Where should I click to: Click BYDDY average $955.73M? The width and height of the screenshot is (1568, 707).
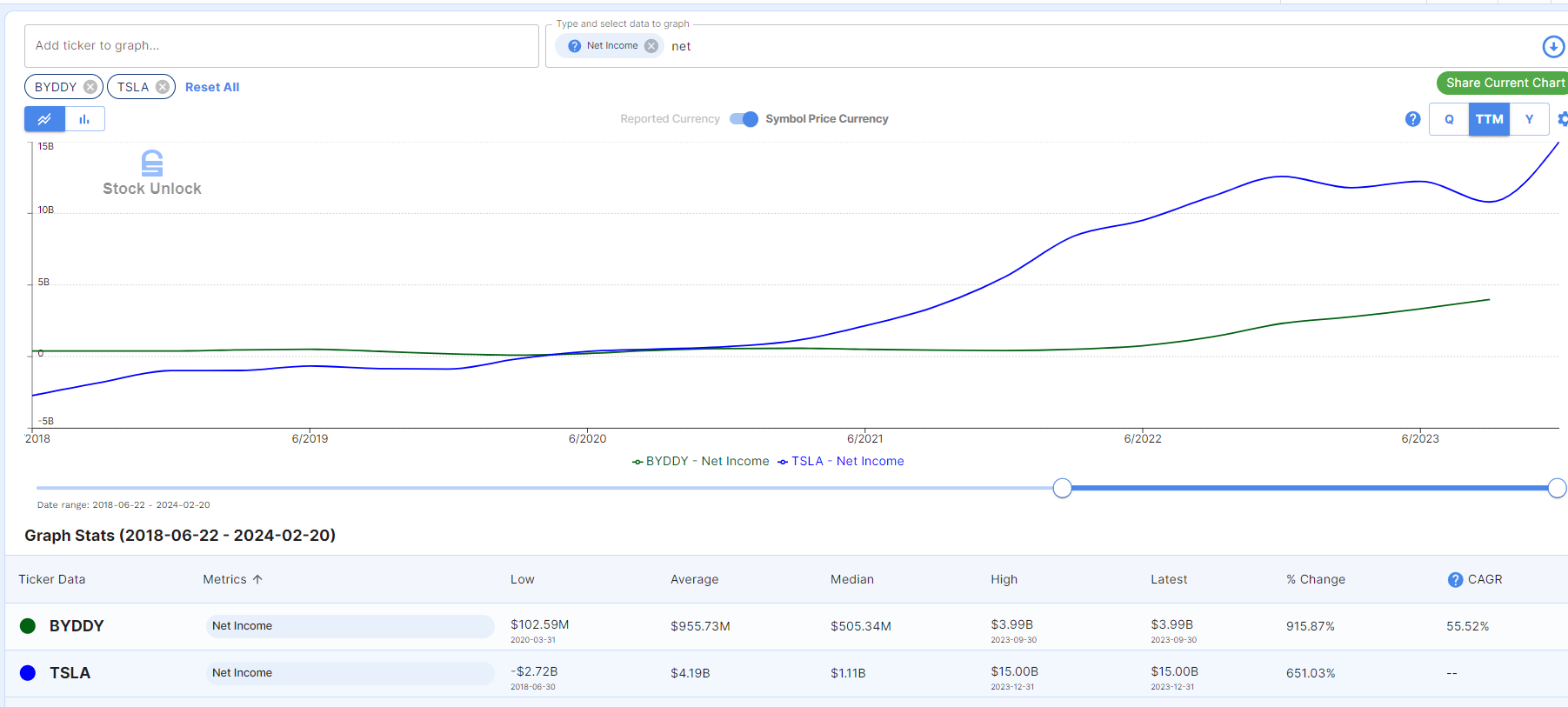[x=700, y=626]
